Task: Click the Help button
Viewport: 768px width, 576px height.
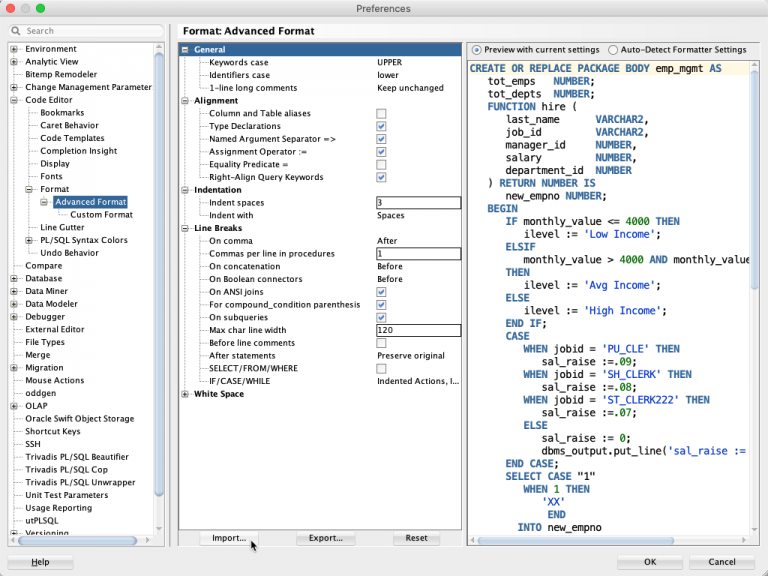Action: tap(40, 562)
